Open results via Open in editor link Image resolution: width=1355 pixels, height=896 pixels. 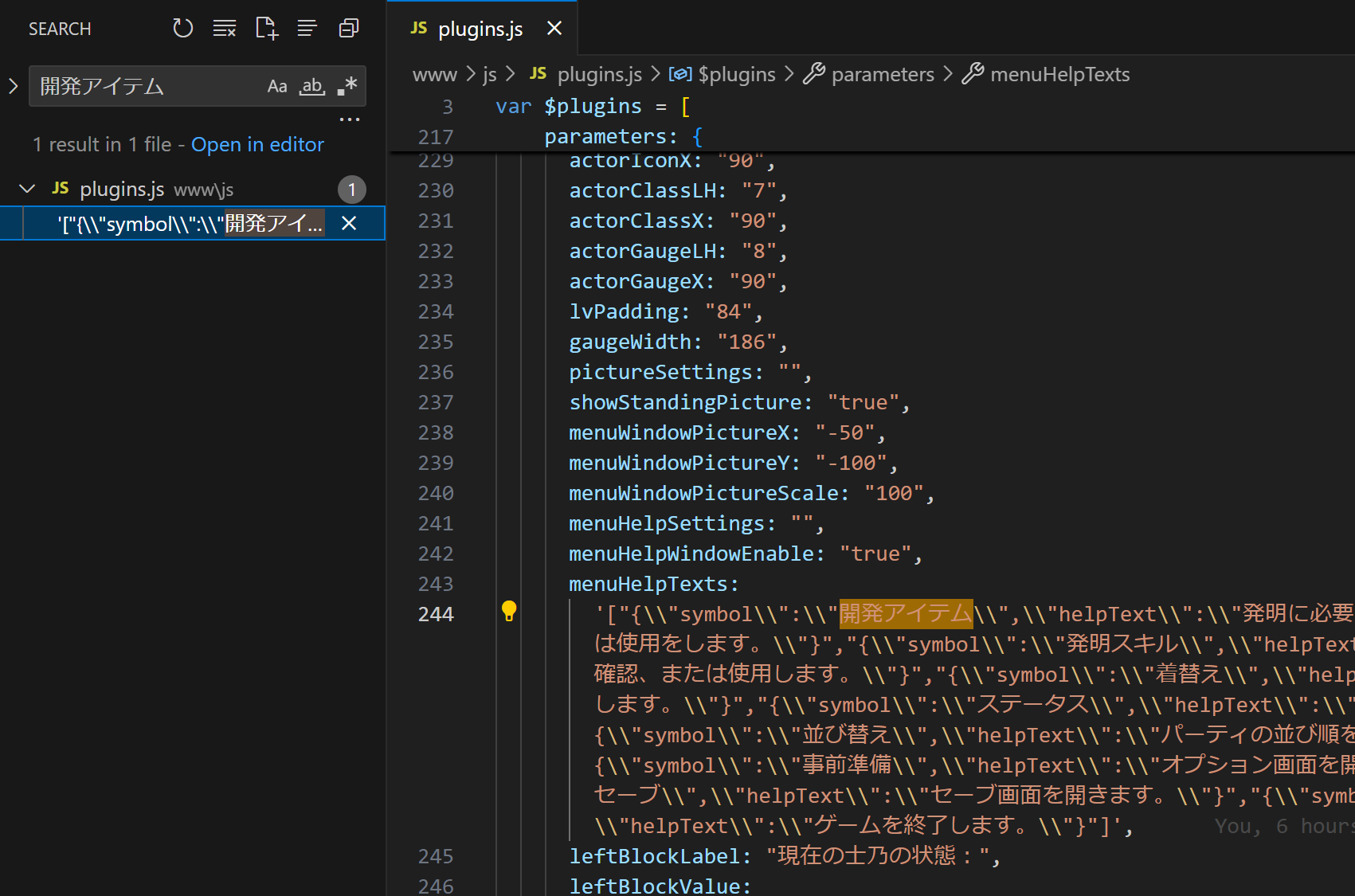[x=257, y=144]
